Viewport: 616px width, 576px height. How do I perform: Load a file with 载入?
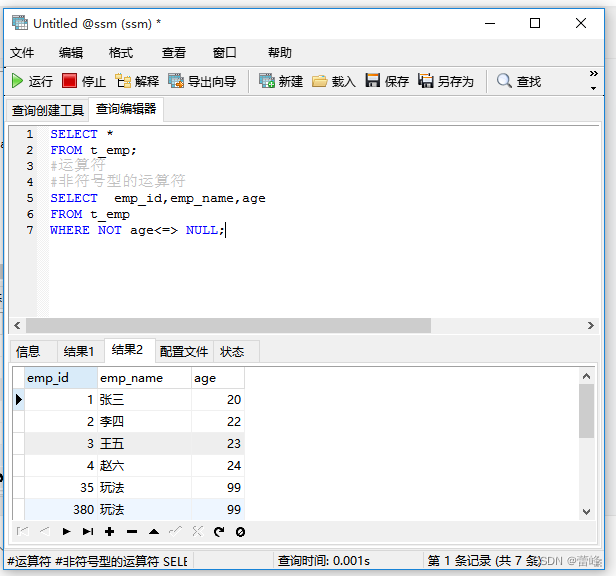[334, 81]
